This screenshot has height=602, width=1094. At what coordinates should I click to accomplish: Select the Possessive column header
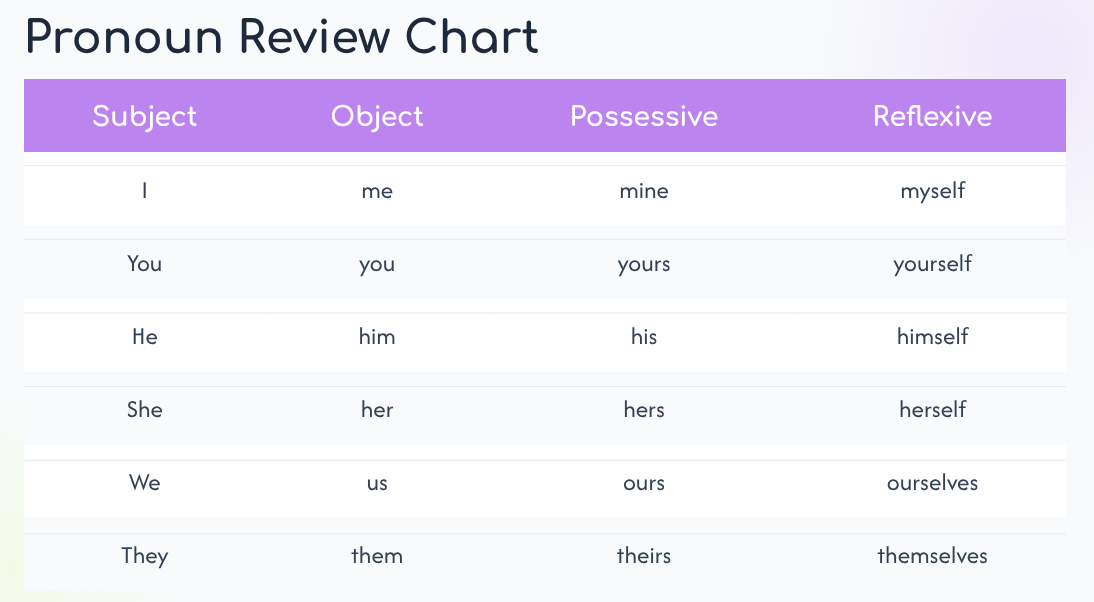coord(644,116)
